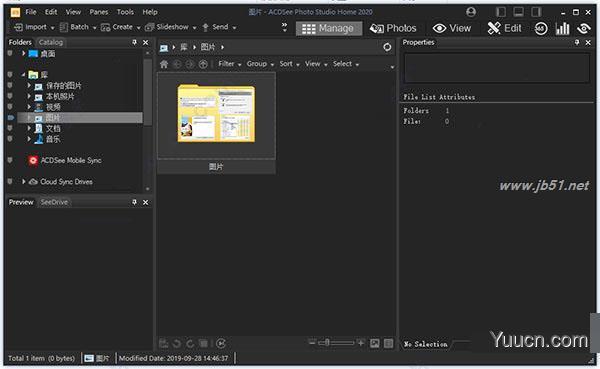The image size is (600, 369).
Task: Open the Panes menu
Action: click(99, 12)
